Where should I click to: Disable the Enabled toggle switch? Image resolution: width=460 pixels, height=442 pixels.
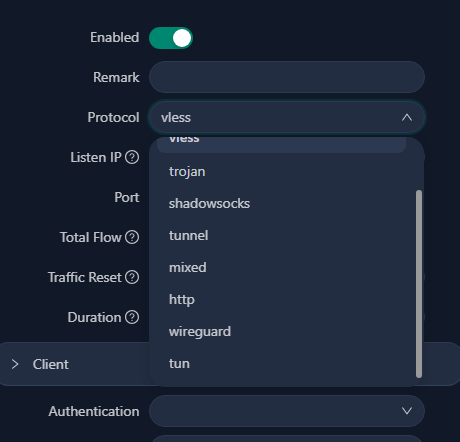click(171, 38)
